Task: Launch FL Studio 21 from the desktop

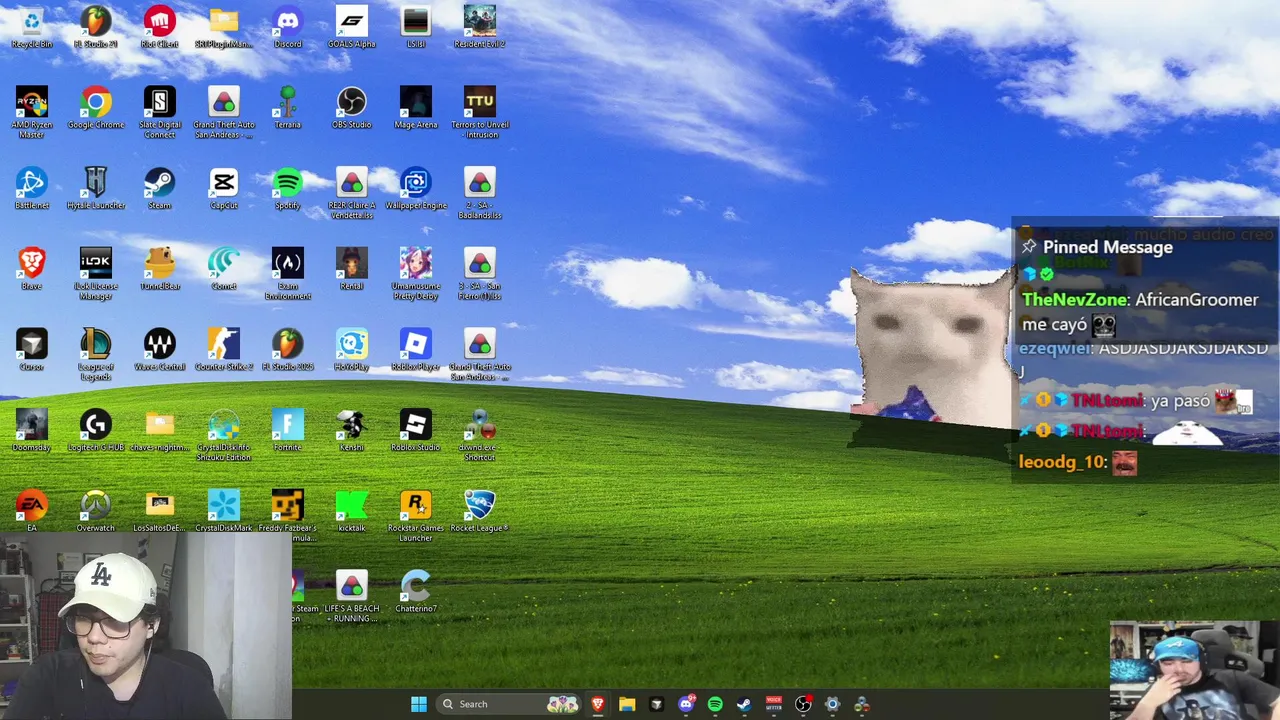Action: tap(96, 27)
